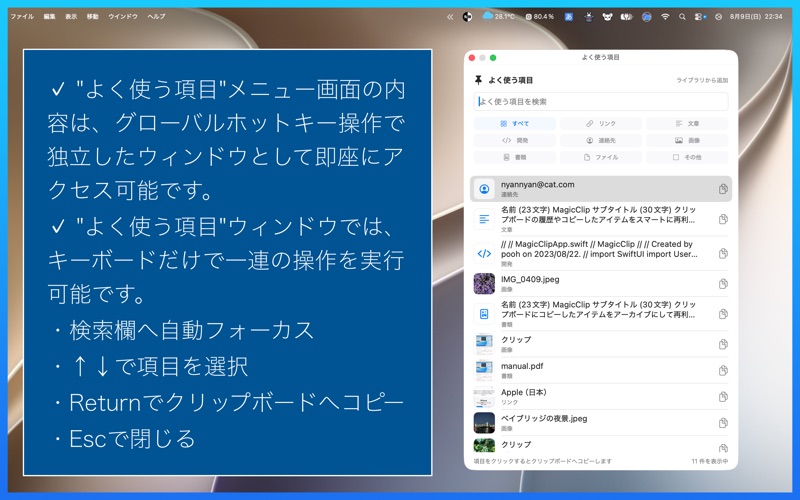Image resolution: width=800 pixels, height=500 pixels.
Task: Click the double chevron in menu bar
Action: (450, 17)
